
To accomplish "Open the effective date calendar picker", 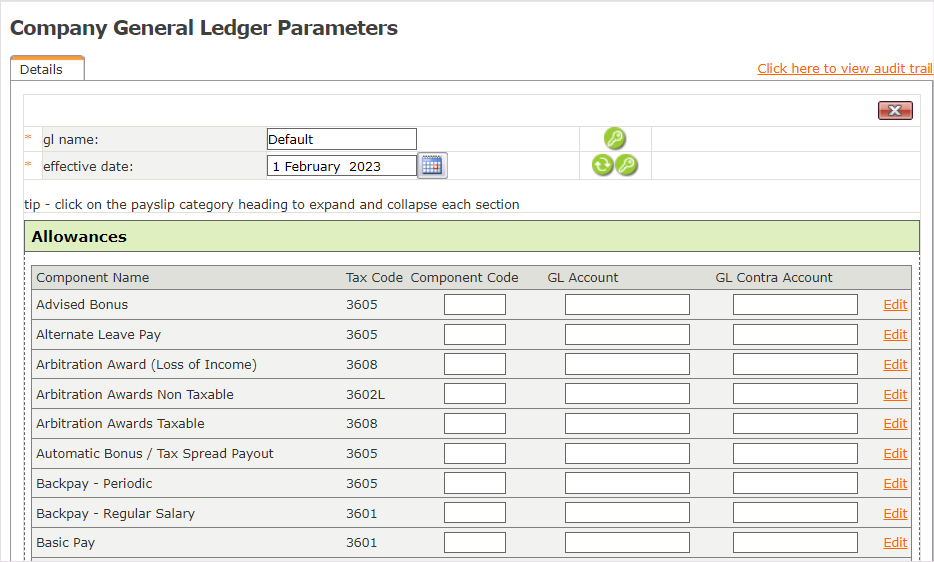I will pos(432,166).
